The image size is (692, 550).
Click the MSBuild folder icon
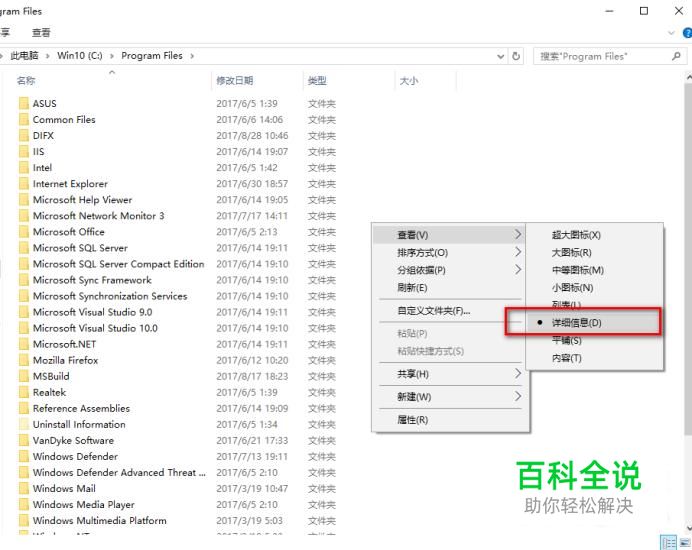pyautogui.click(x=24, y=376)
